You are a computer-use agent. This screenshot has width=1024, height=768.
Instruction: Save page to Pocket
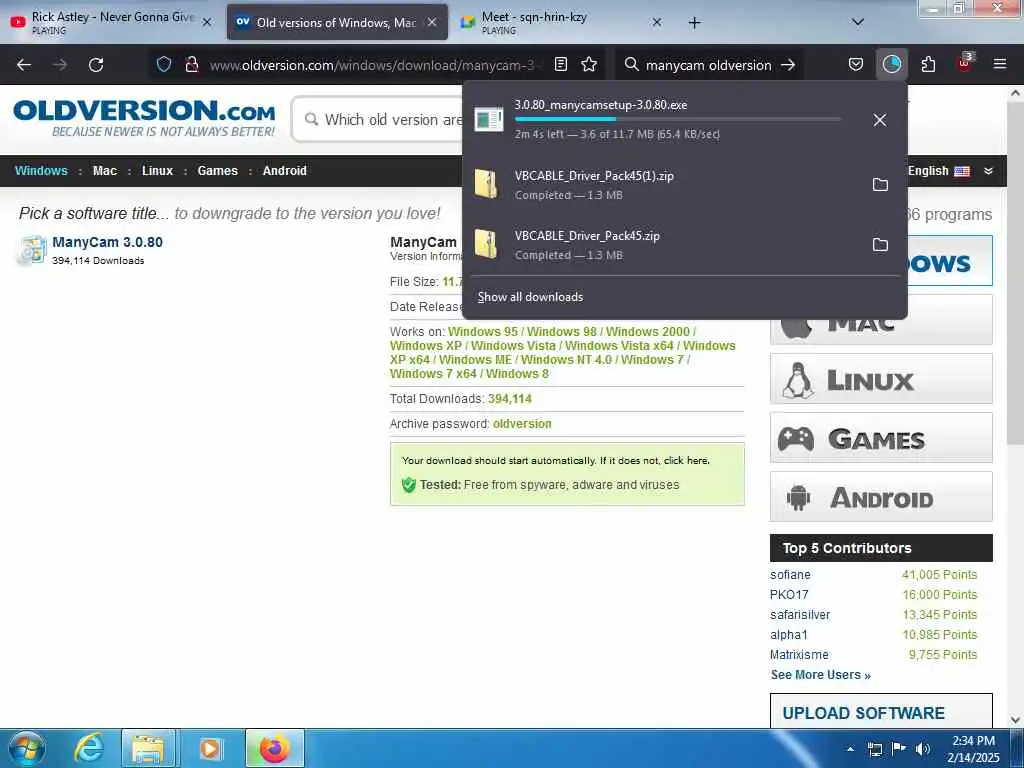856,64
